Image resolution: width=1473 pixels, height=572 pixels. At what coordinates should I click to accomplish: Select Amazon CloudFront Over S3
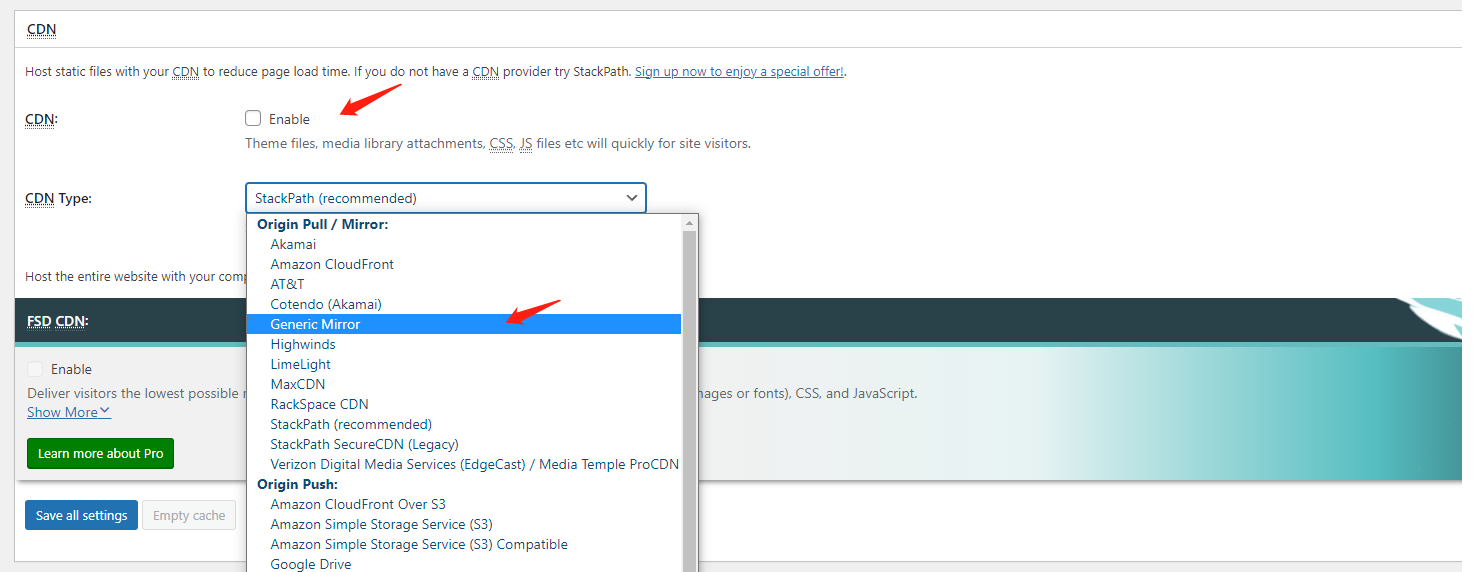click(x=464, y=504)
